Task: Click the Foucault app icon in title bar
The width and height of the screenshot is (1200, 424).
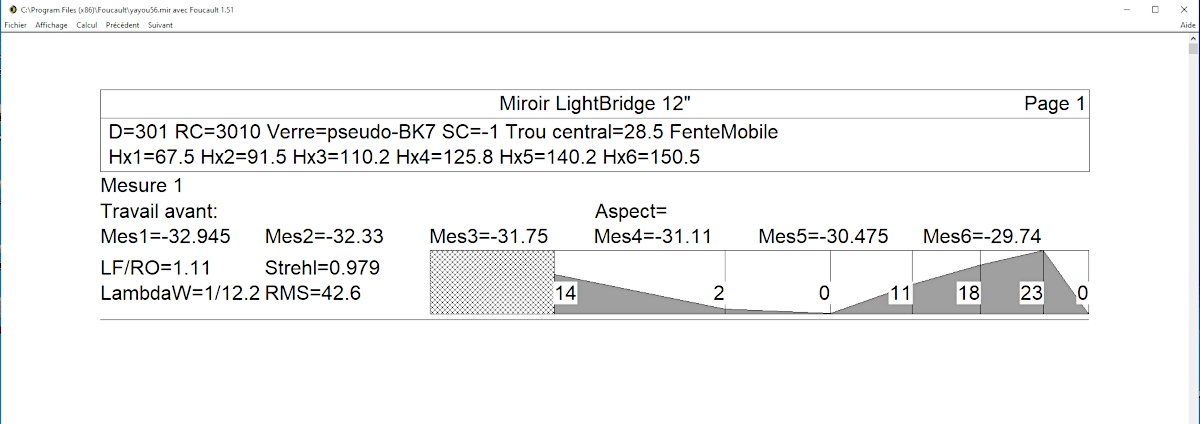Action: tap(10, 9)
